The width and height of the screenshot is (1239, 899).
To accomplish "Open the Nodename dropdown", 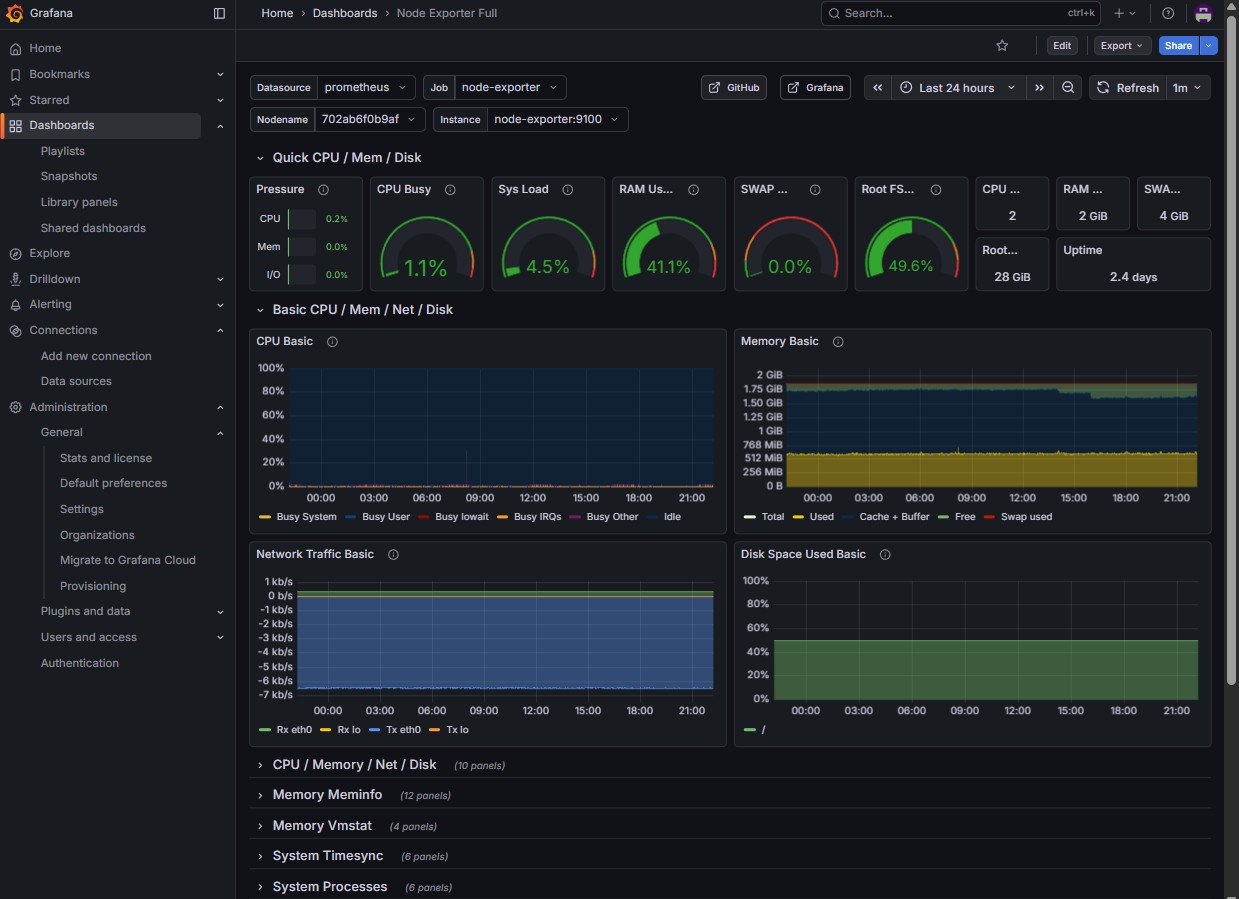I will 370,119.
